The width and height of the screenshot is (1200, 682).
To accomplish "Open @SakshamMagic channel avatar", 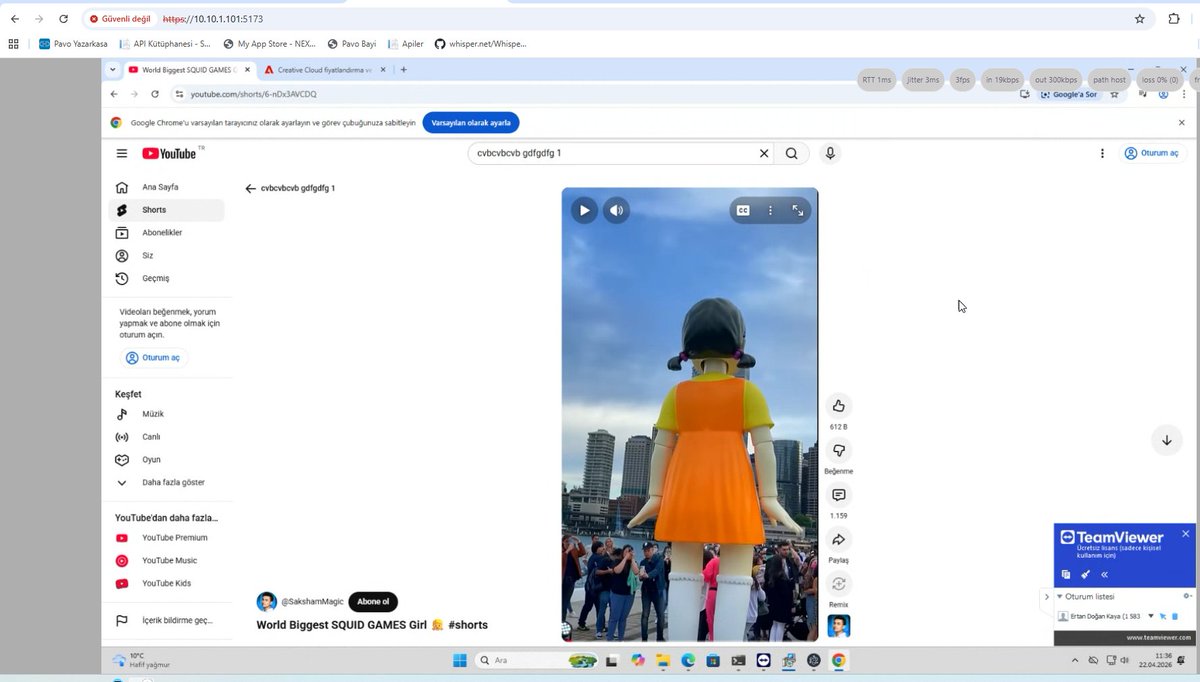I will point(266,601).
